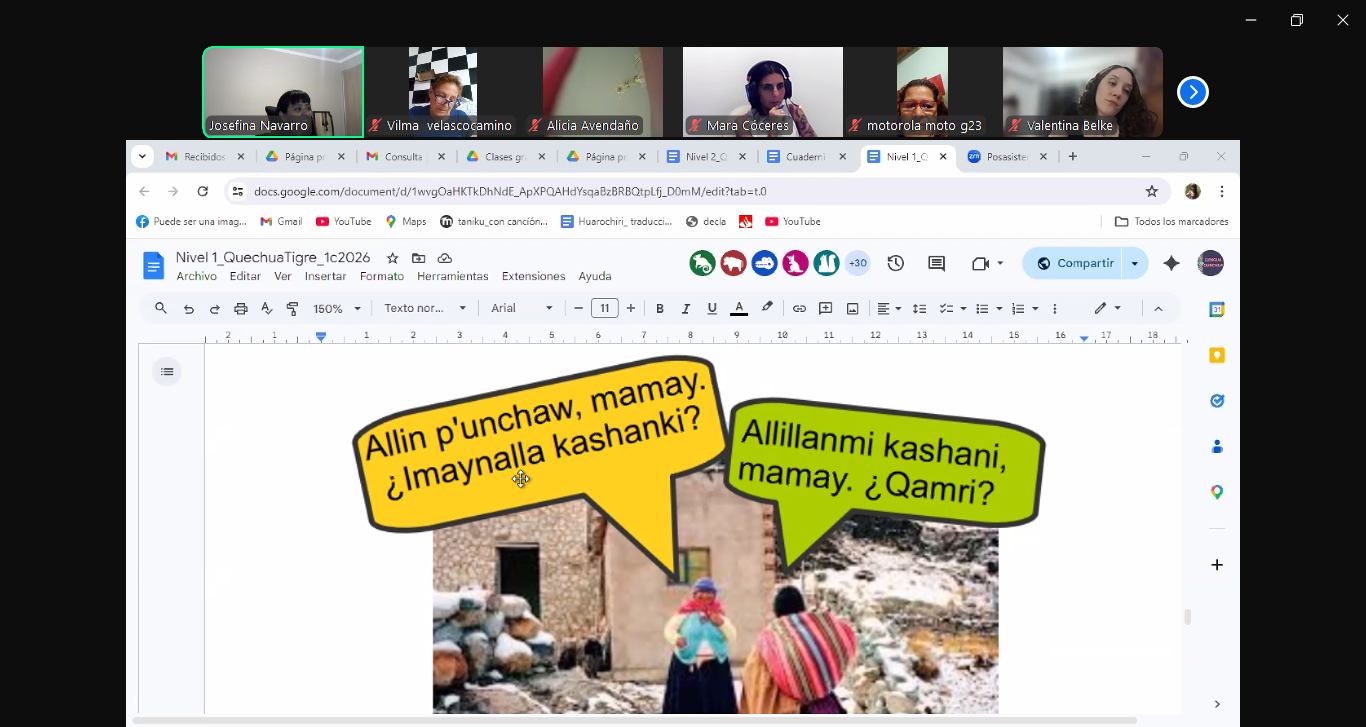
Task: Show document outline tabs icon
Action: [167, 372]
